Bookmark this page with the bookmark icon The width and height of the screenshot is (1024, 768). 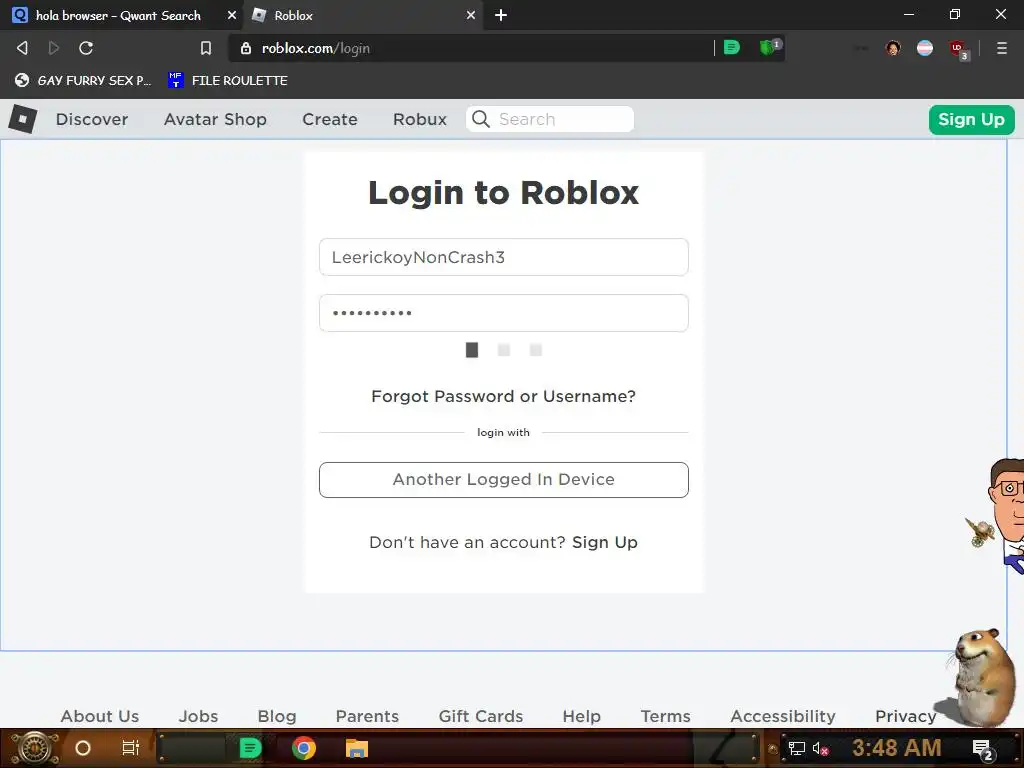click(206, 48)
